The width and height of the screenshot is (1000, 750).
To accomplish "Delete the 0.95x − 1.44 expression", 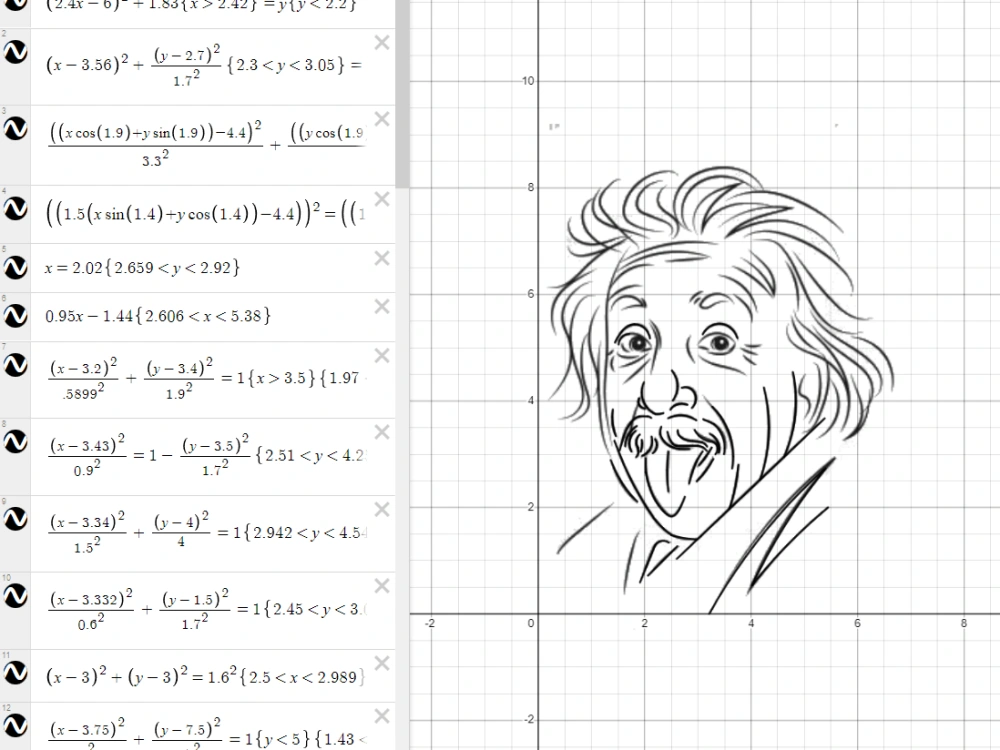I will (x=382, y=307).
